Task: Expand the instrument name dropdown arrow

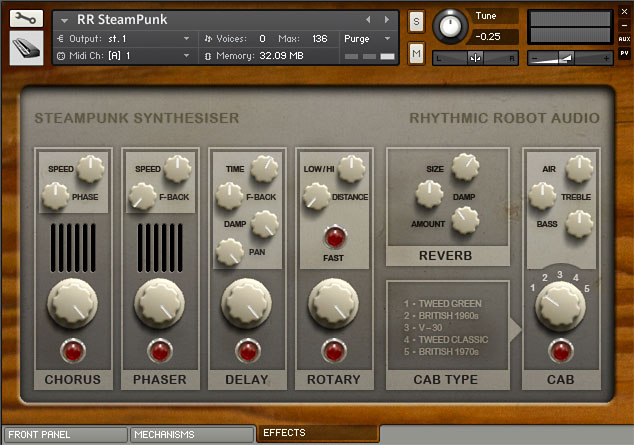Action: point(64,20)
